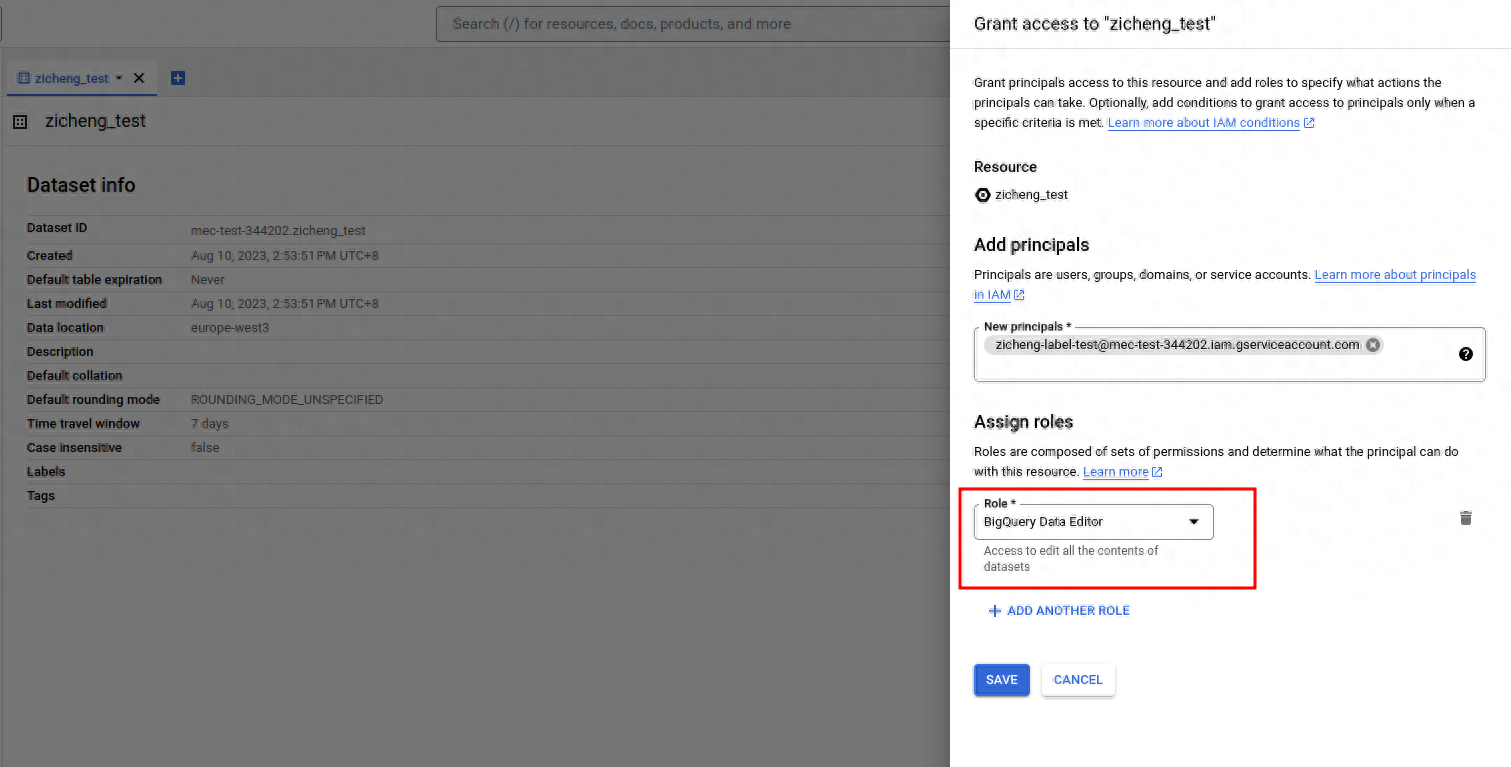Delete the BigQuery Data Editor role row
The width and height of the screenshot is (1511, 767).
[1466, 518]
